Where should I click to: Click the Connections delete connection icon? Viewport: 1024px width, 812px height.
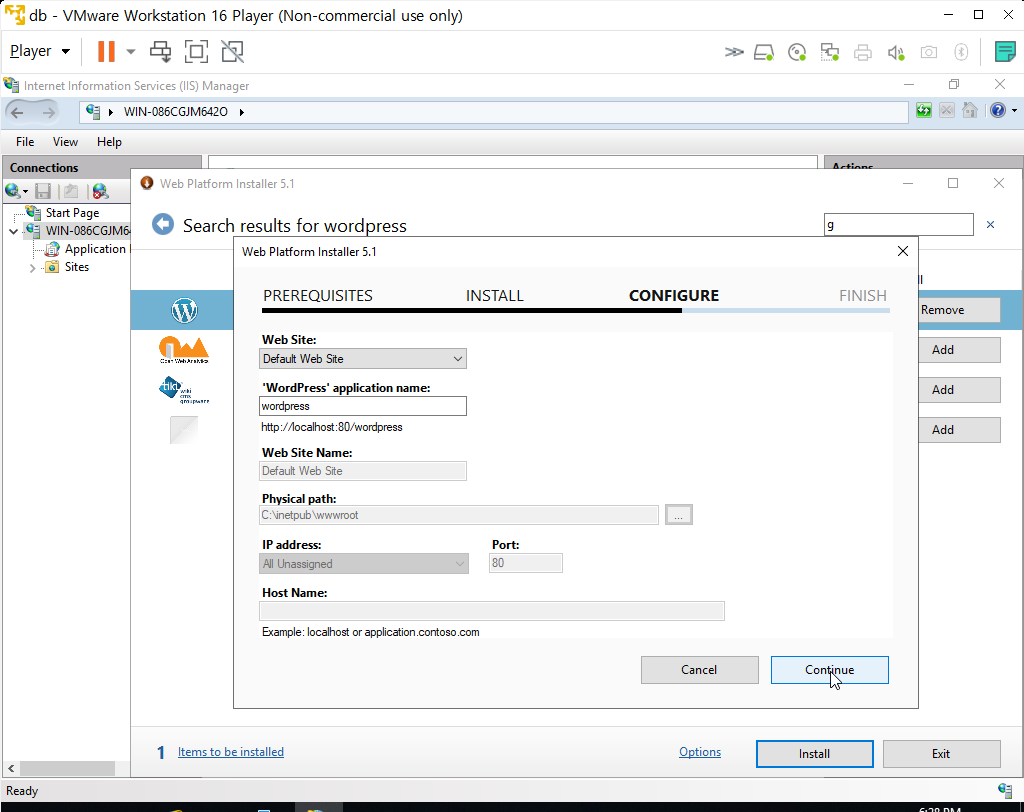(x=100, y=191)
